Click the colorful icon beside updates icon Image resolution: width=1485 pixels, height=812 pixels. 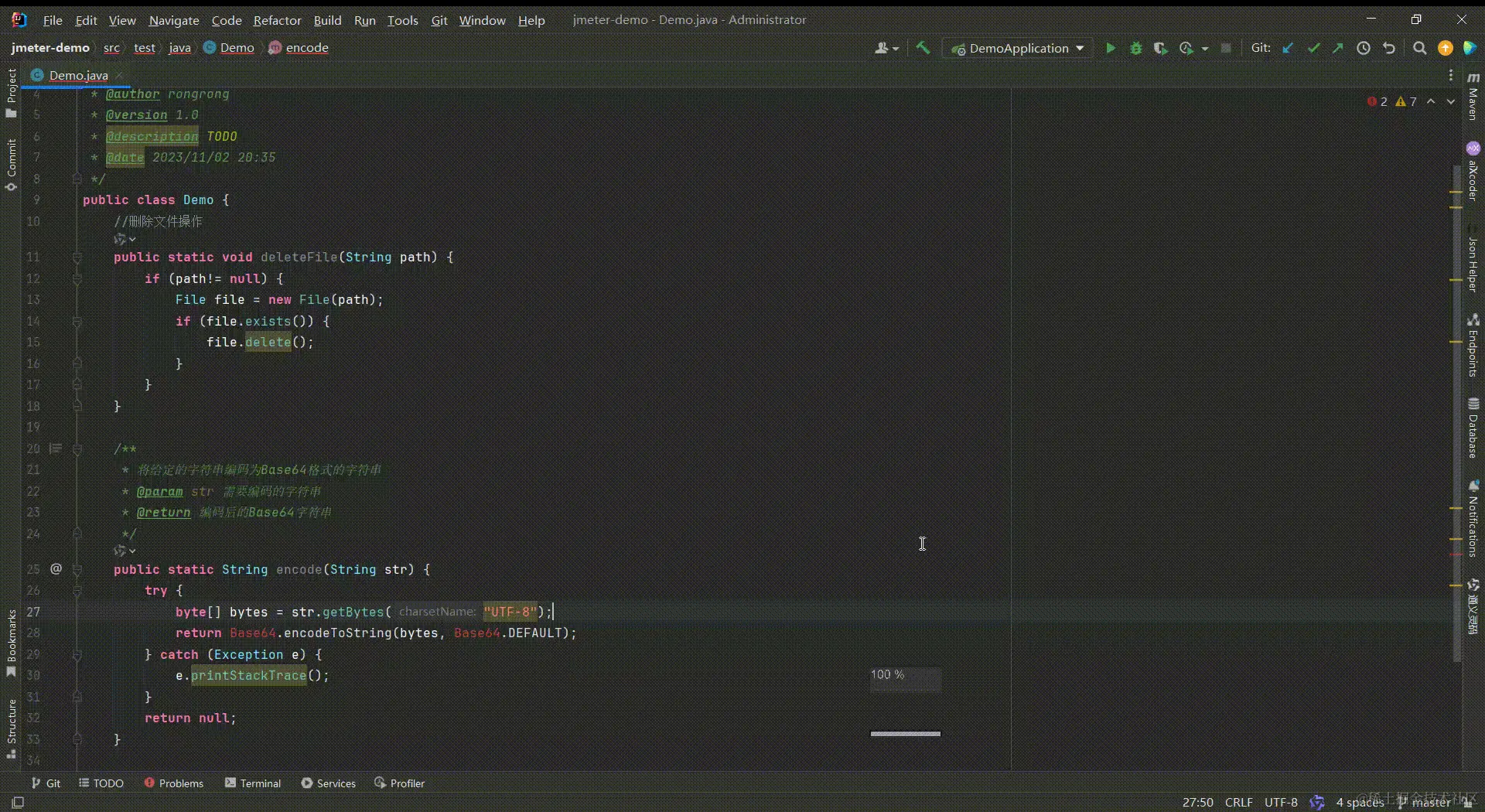pyautogui.click(x=1470, y=48)
